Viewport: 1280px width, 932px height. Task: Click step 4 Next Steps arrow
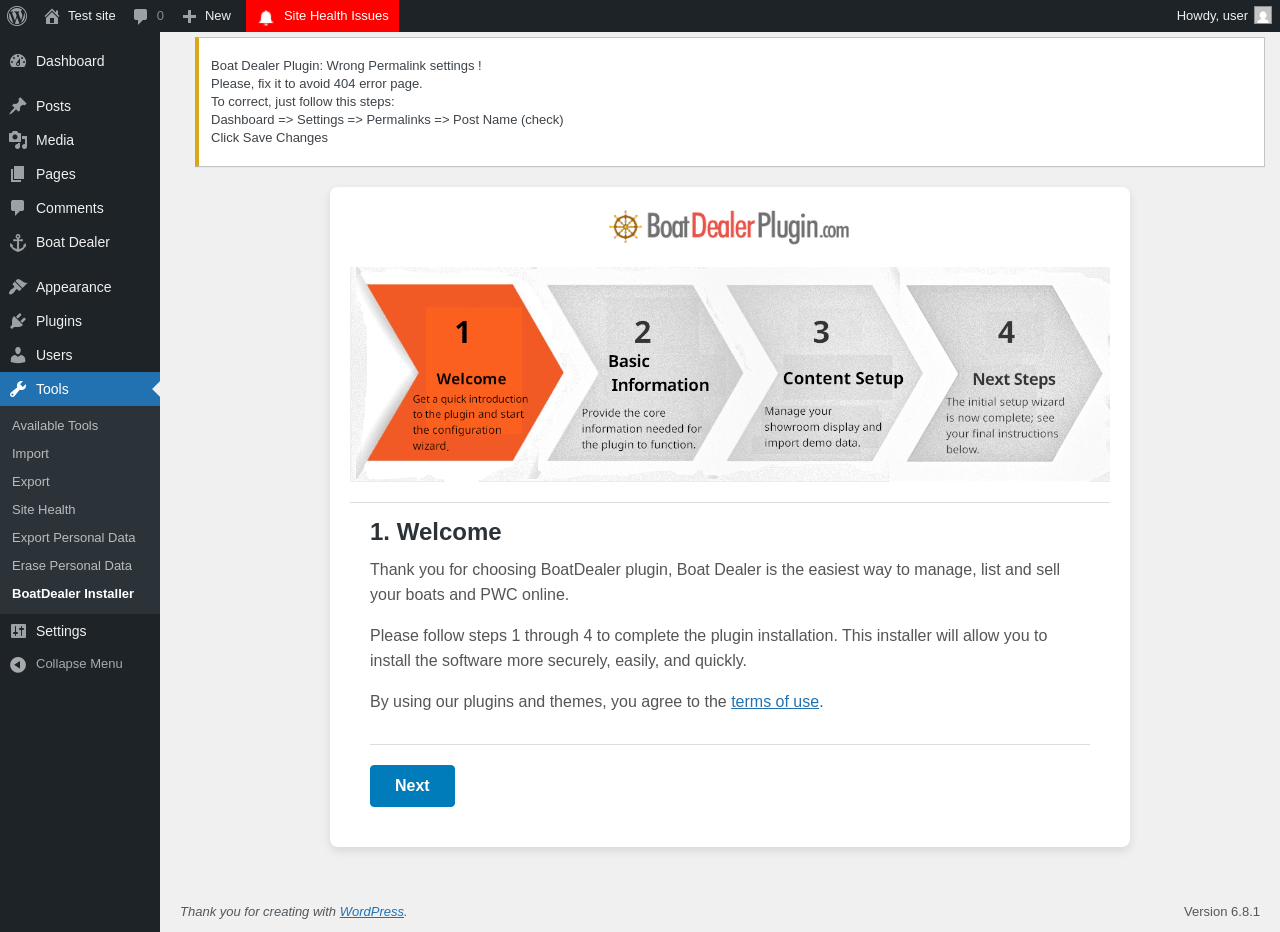pyautogui.click(x=1004, y=374)
